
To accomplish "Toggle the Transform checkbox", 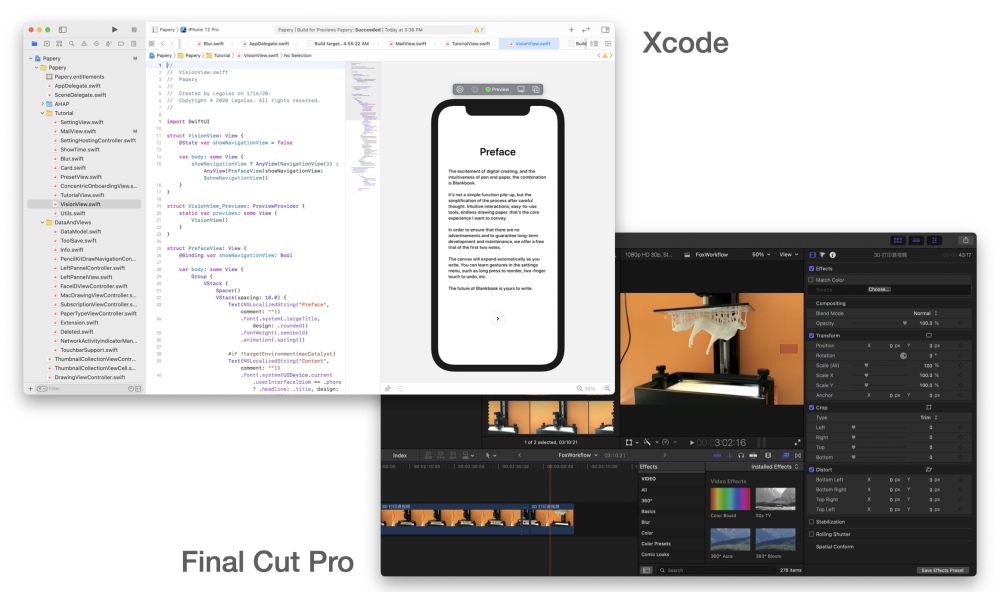I will [812, 335].
